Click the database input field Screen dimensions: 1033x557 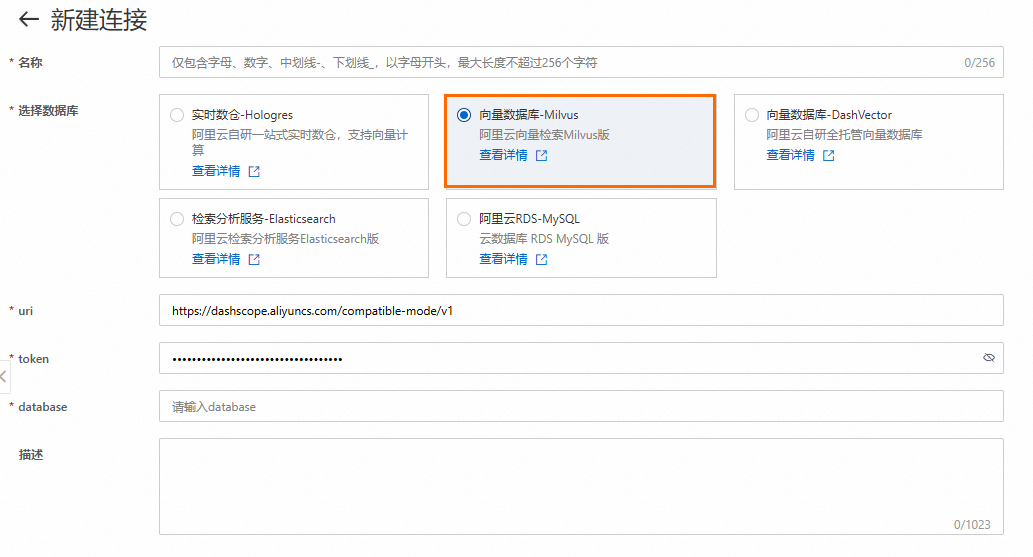581,407
